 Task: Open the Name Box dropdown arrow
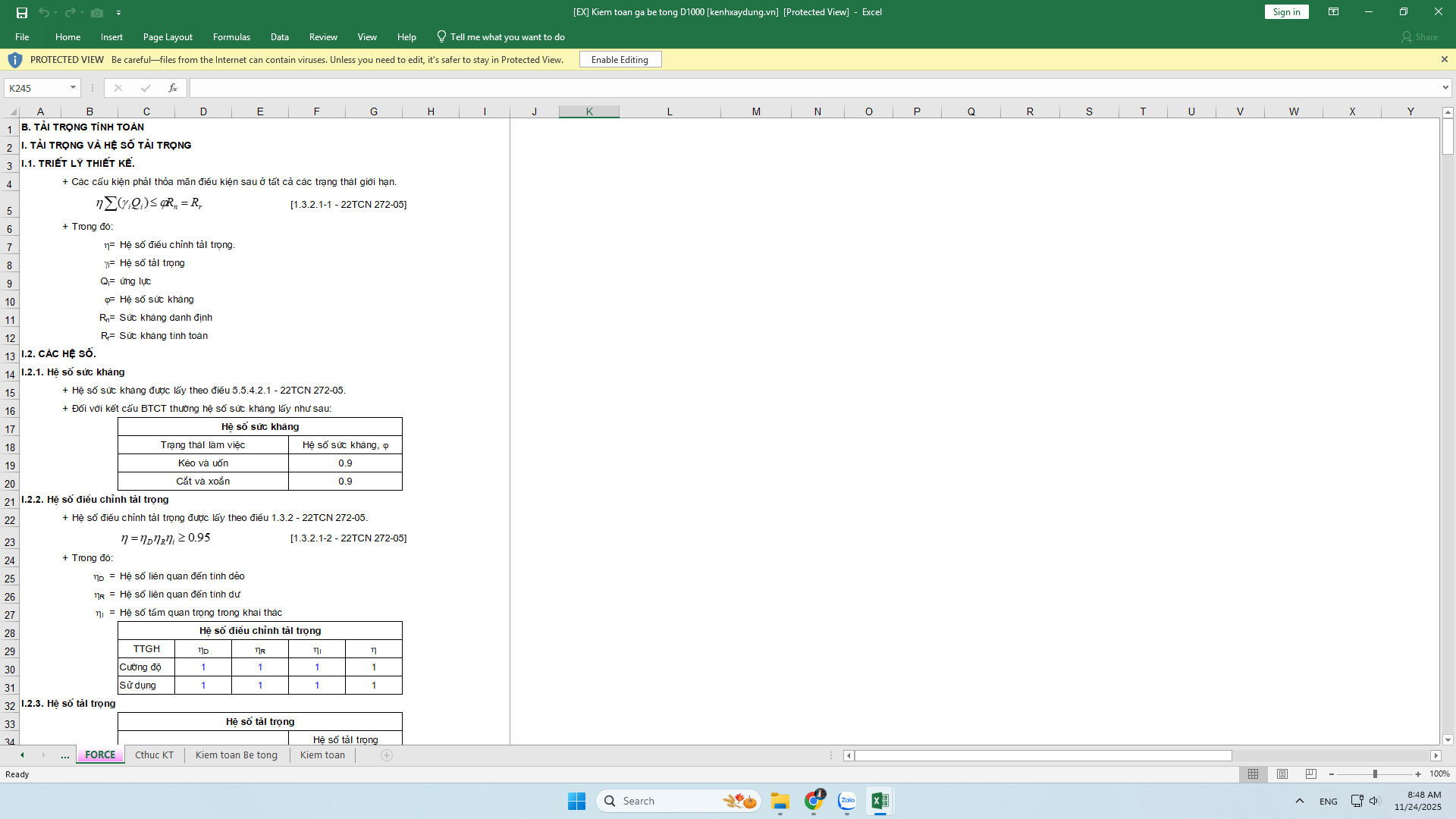73,88
